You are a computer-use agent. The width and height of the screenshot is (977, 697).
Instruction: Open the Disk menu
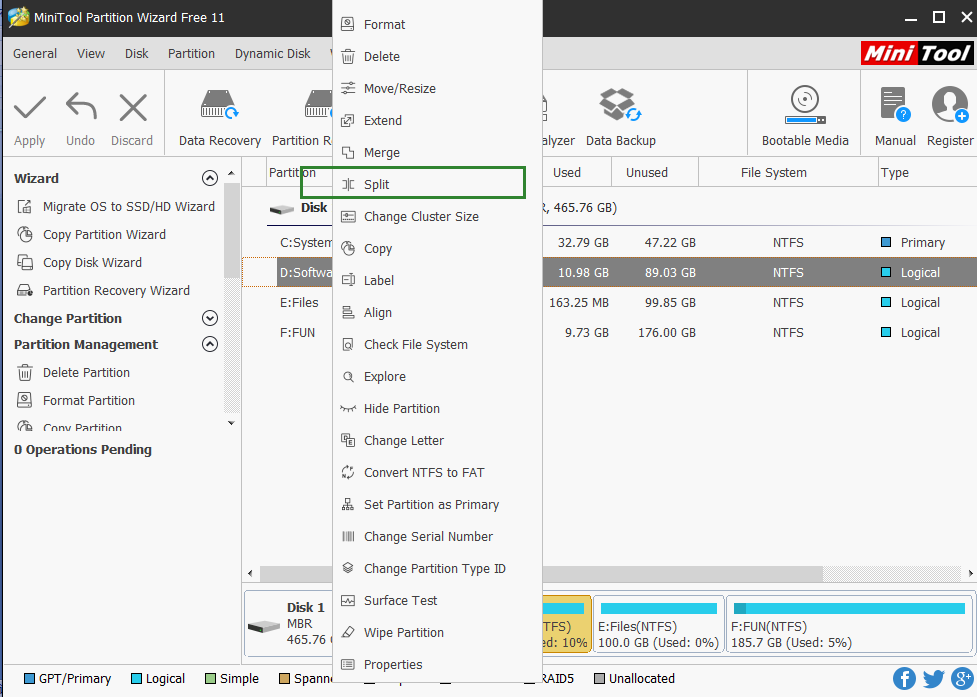click(x=136, y=54)
